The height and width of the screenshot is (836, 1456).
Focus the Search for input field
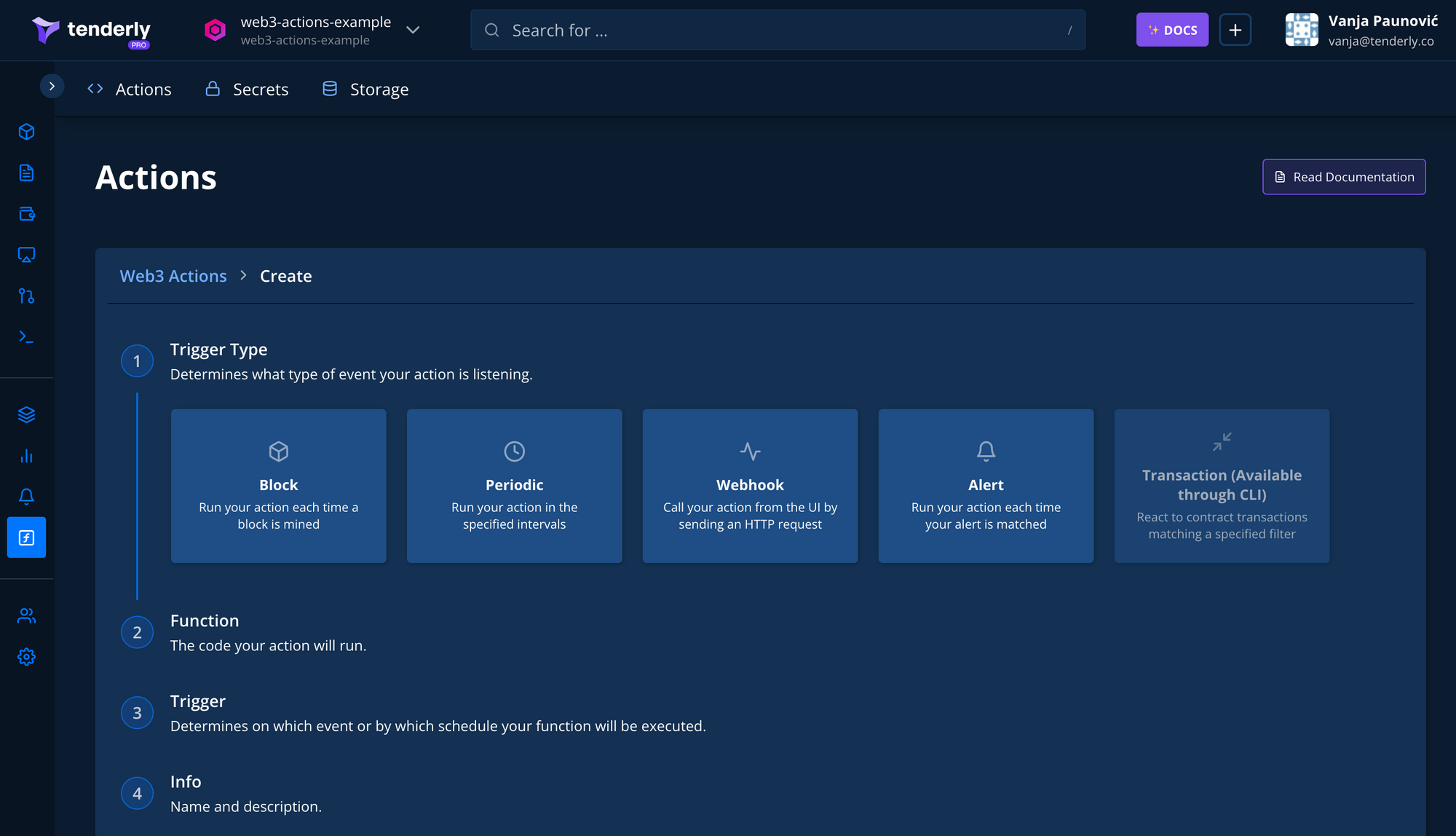point(778,30)
